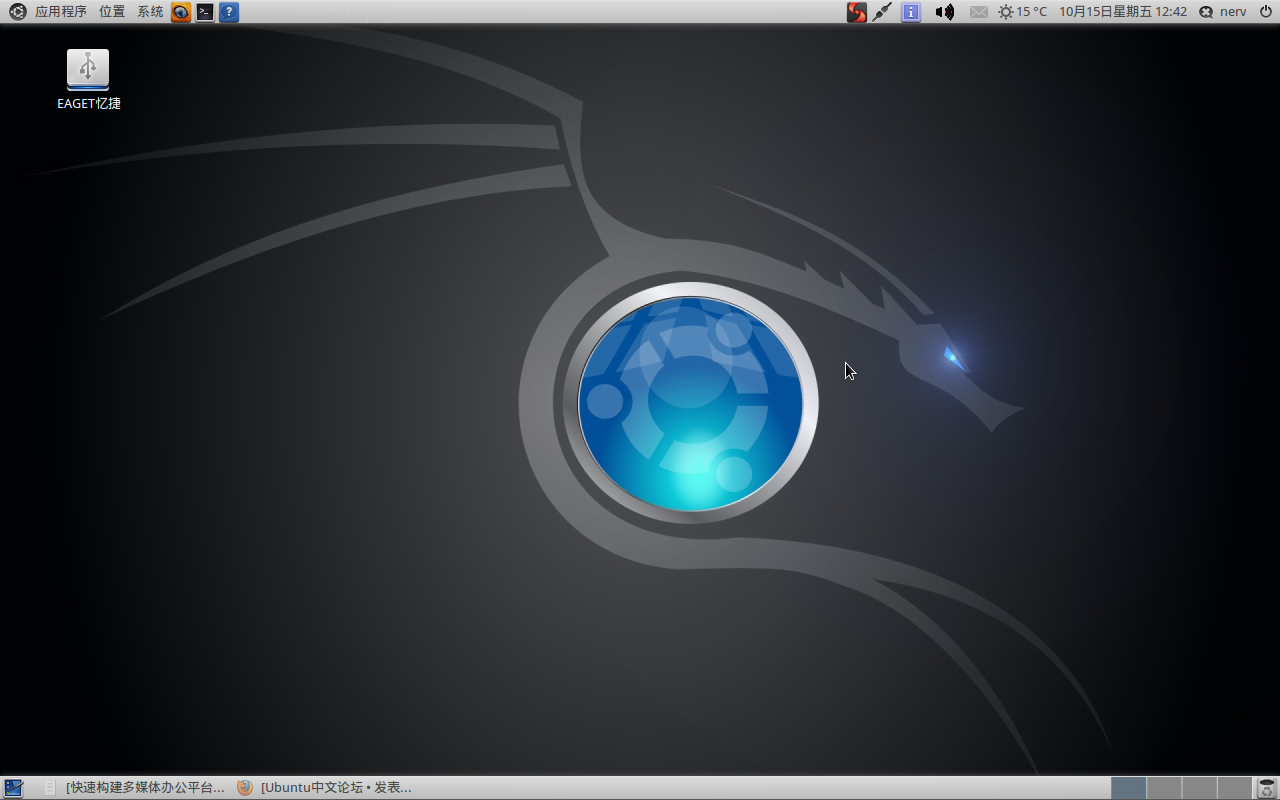Open the volume speaker indicator
Image resolution: width=1280 pixels, height=800 pixels.
coord(945,12)
